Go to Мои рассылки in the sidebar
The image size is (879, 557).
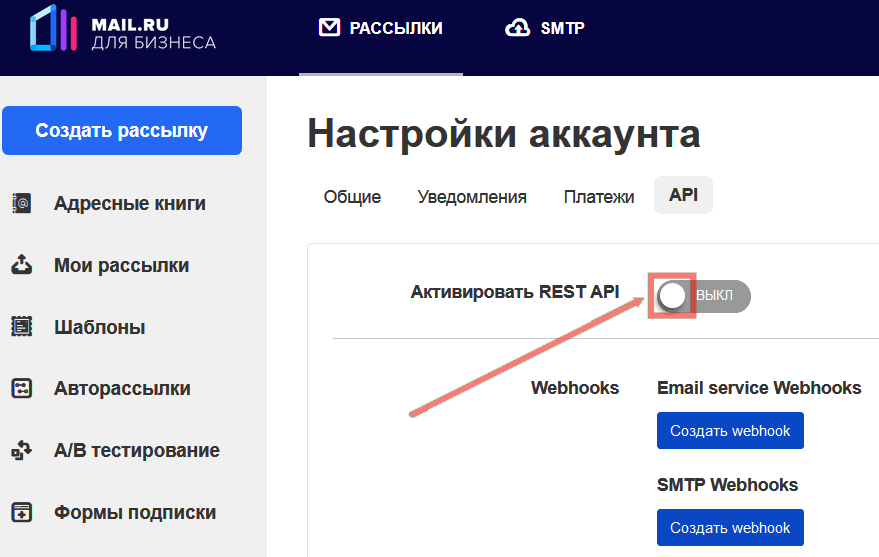(121, 265)
